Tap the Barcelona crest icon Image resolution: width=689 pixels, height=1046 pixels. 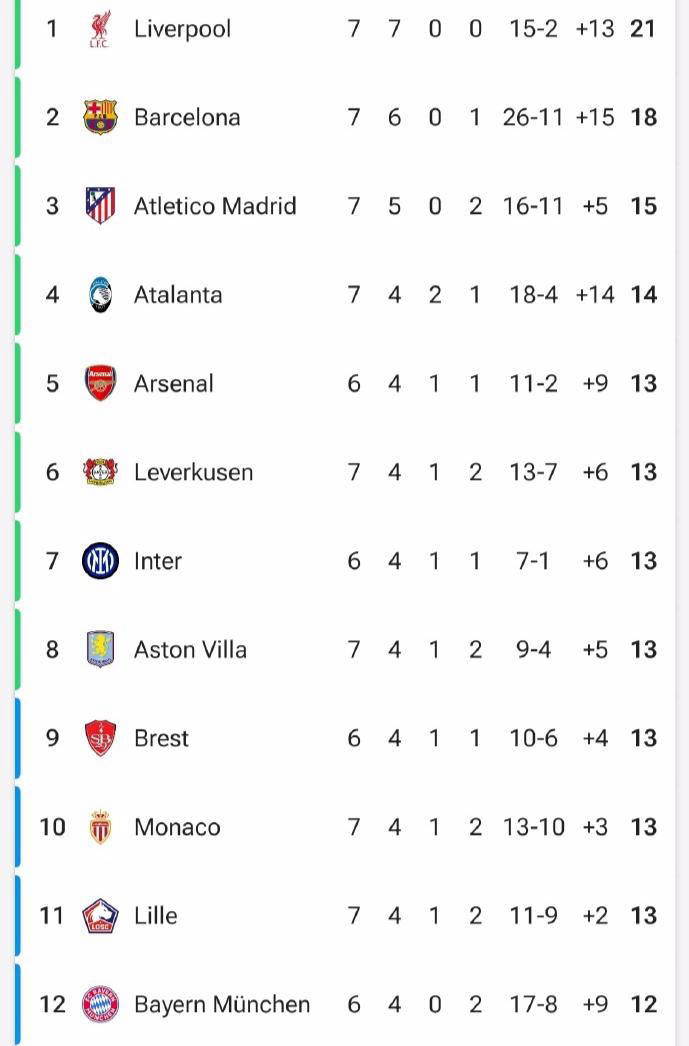coord(100,117)
